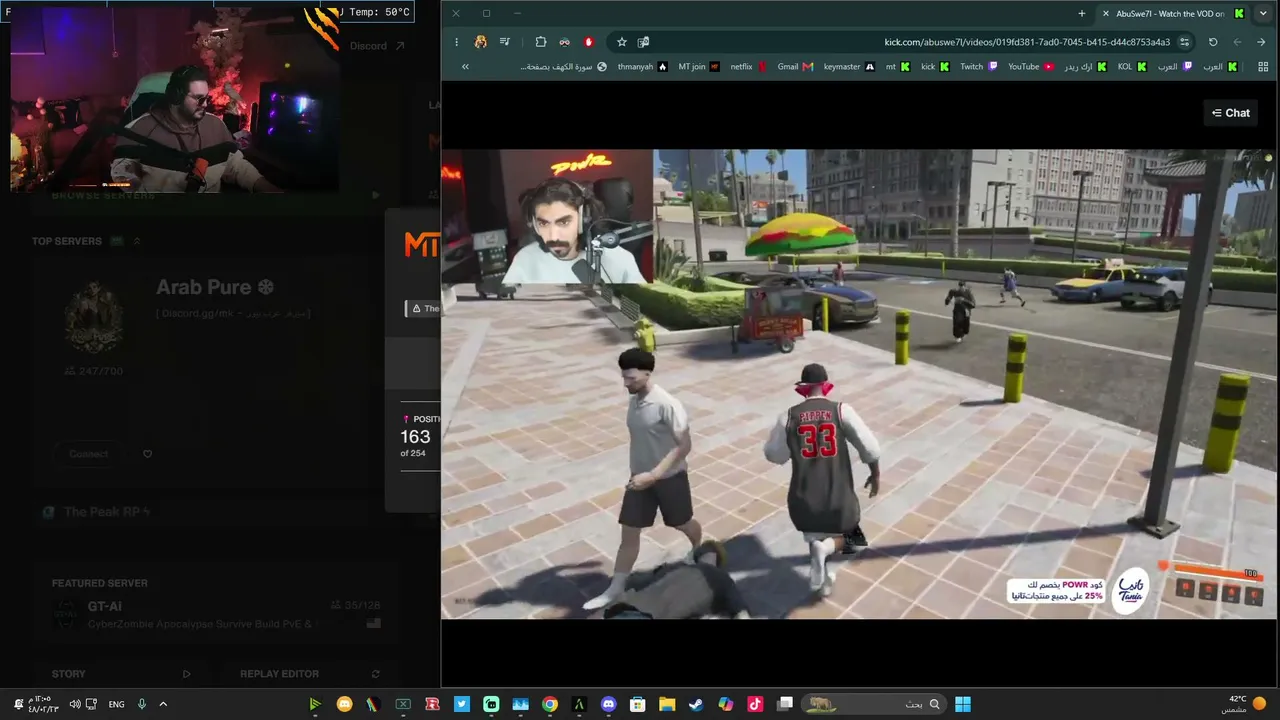Click the site settings icon in address bar

(1185, 42)
